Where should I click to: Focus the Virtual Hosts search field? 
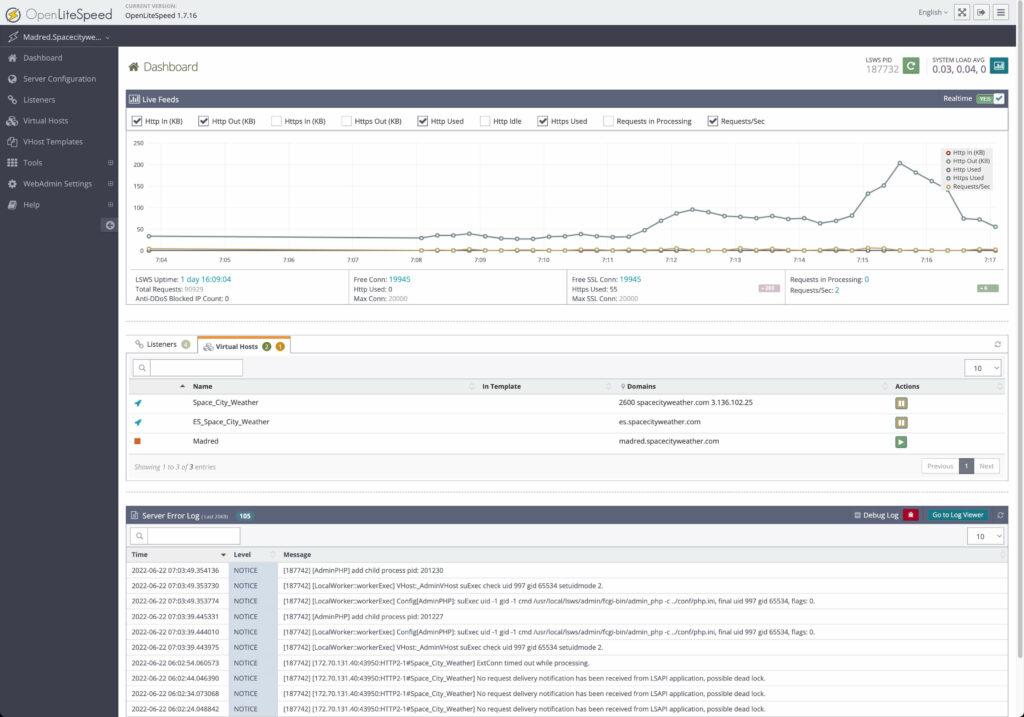[x=197, y=368]
